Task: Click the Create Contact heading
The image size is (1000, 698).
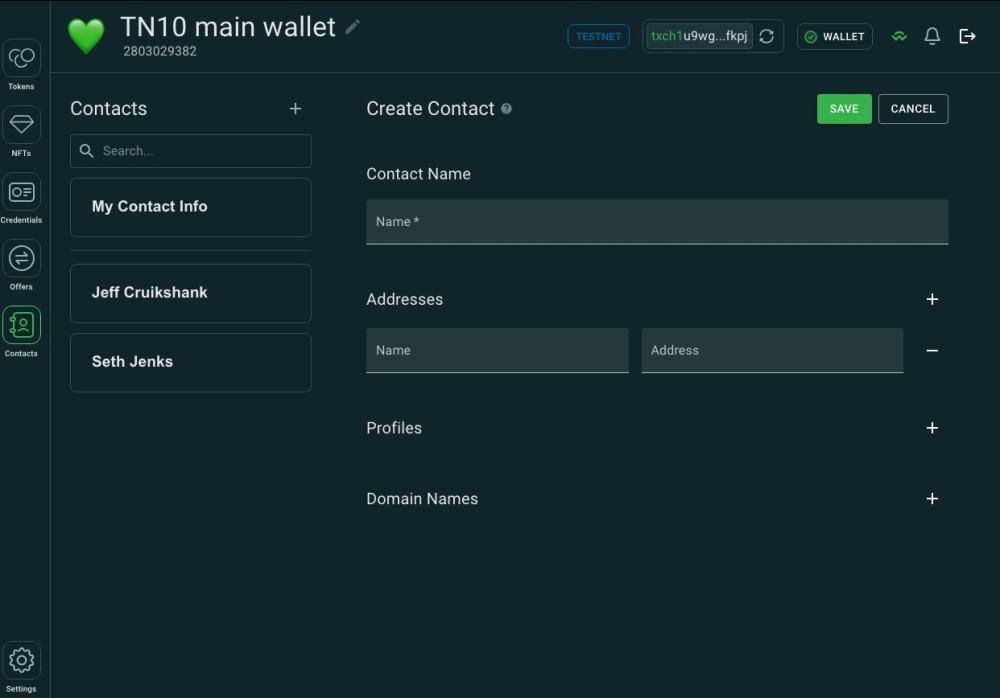Action: tap(430, 108)
